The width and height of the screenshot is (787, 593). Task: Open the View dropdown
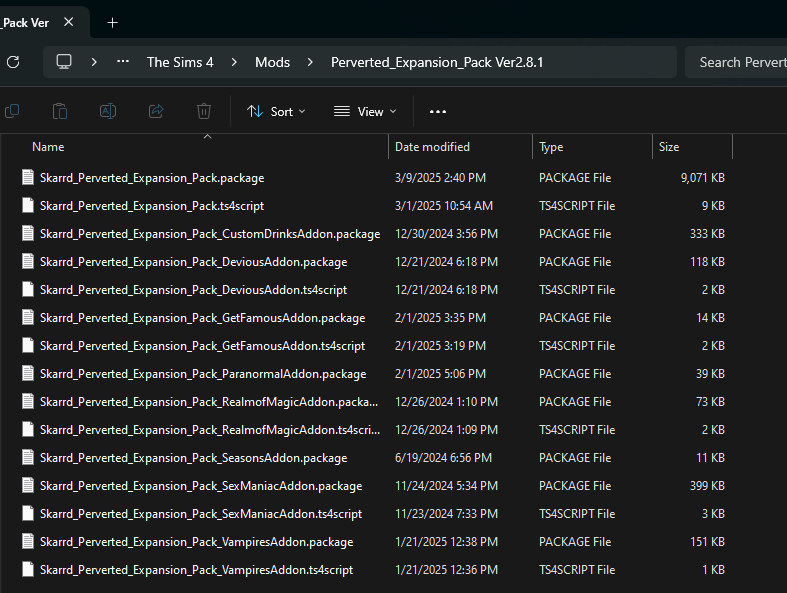[365, 111]
